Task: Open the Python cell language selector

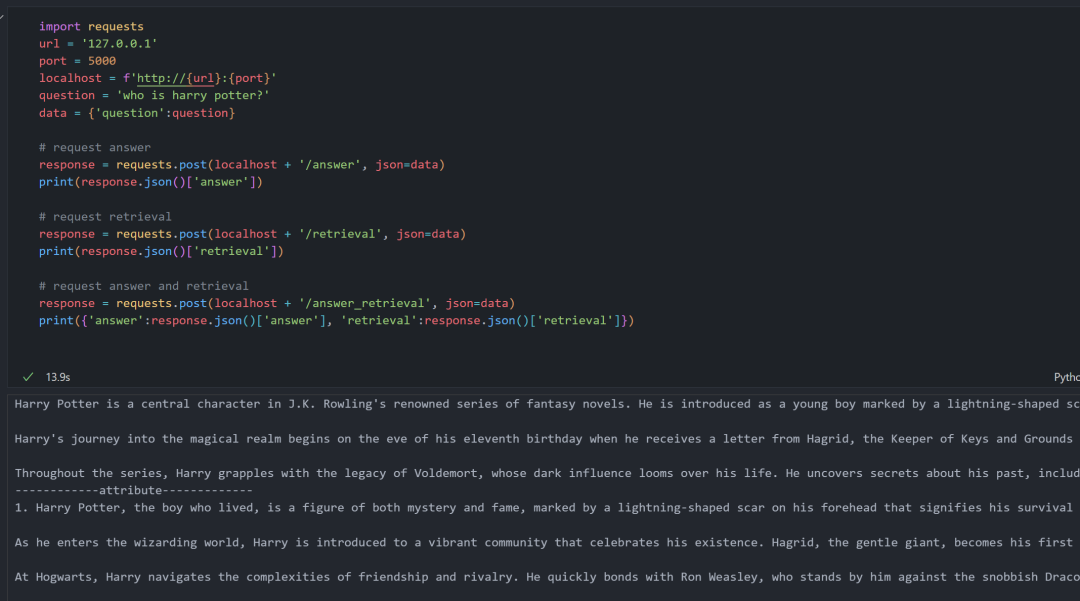Action: (x=1066, y=377)
